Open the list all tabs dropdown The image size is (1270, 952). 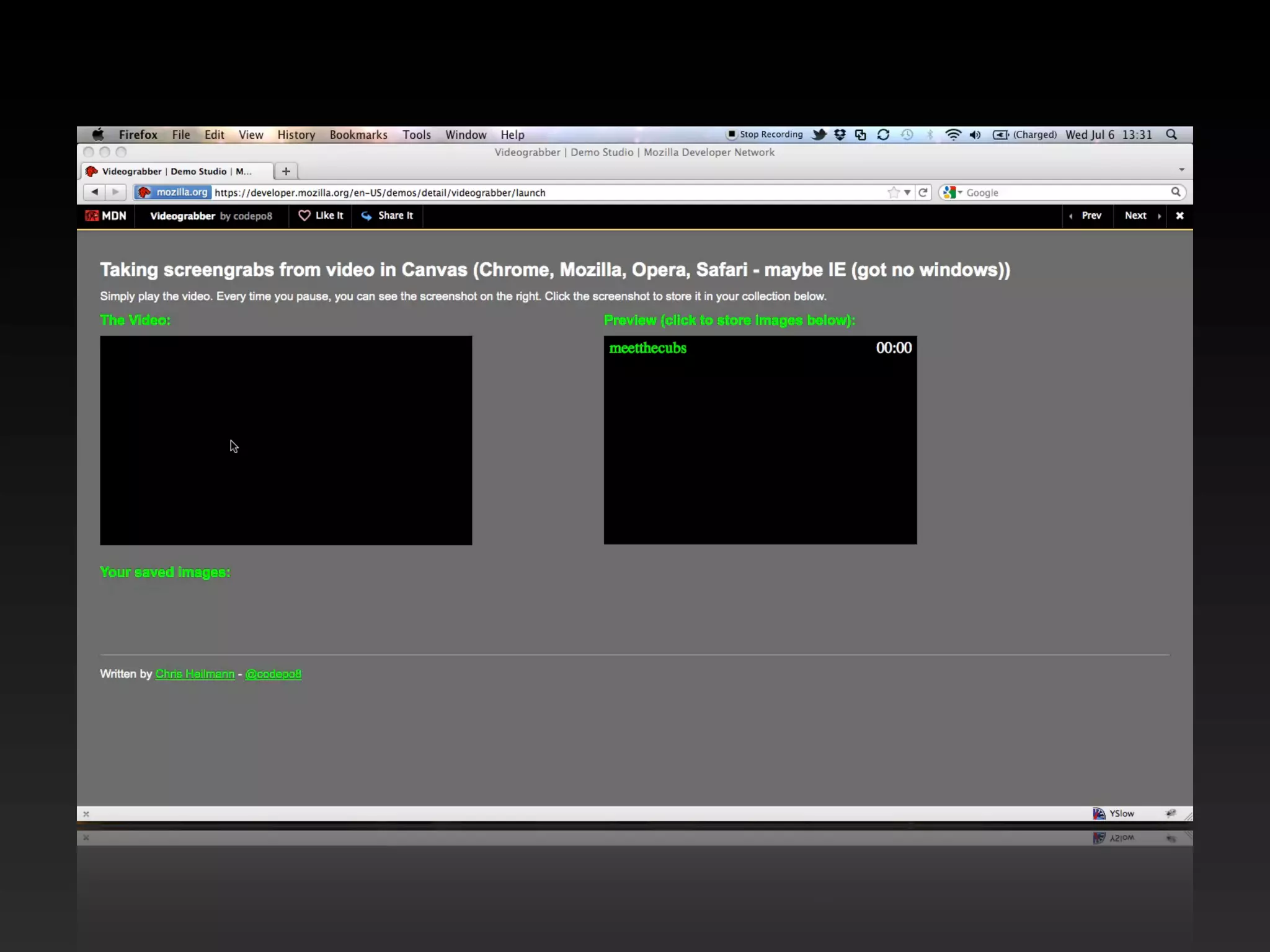coord(1181,170)
